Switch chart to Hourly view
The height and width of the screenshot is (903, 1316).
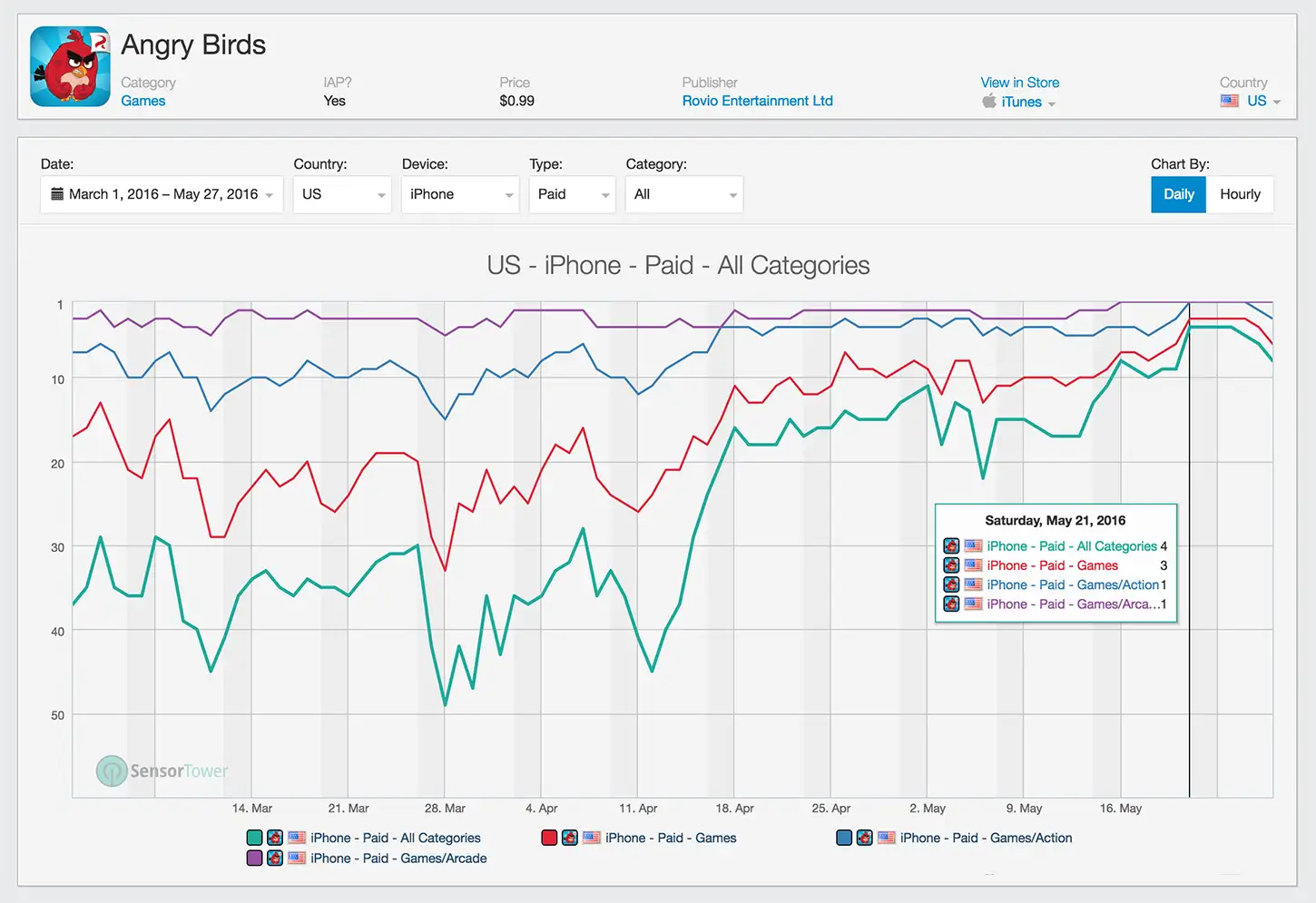pos(1240,194)
